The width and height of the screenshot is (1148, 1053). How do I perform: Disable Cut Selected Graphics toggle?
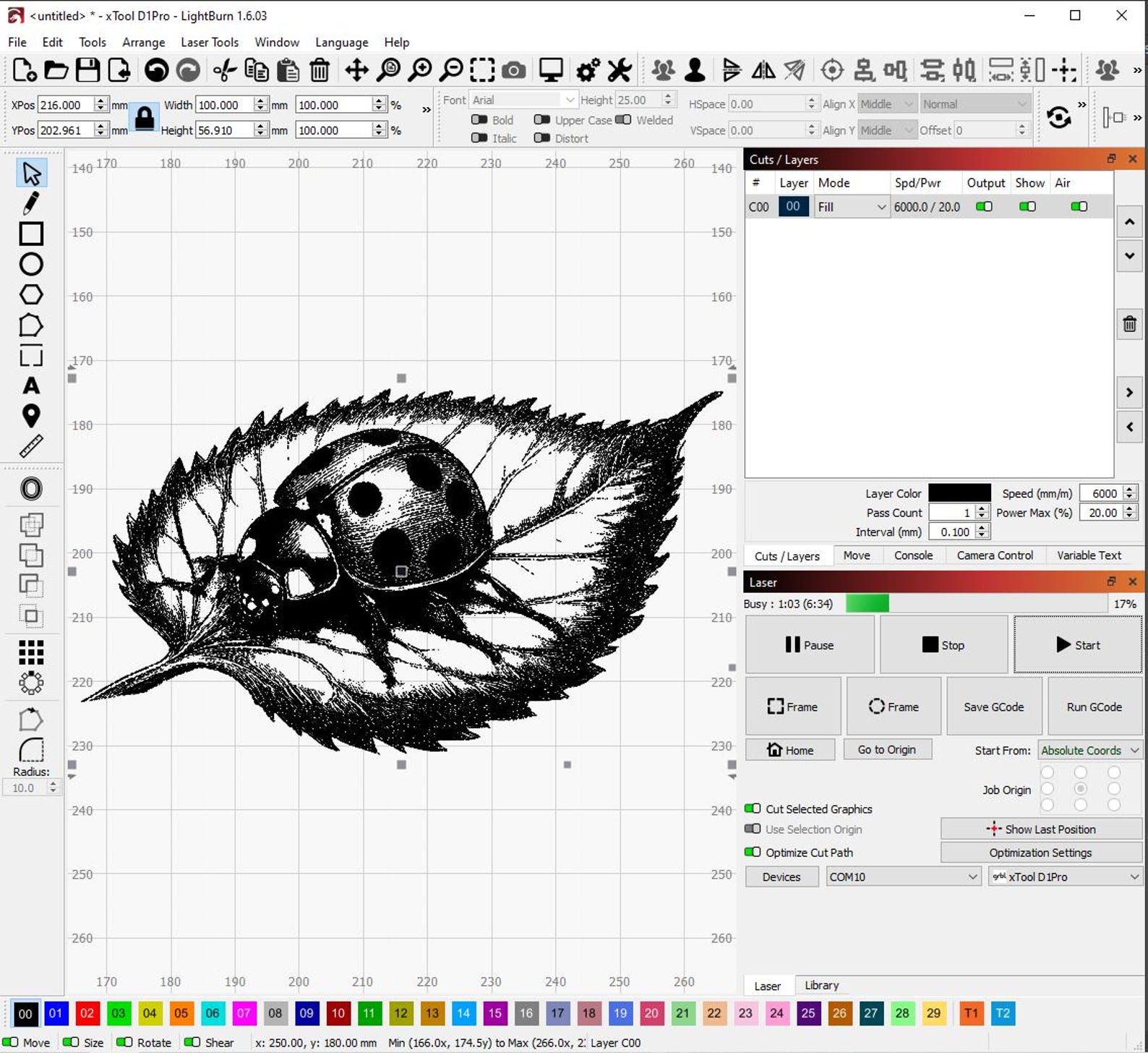[x=753, y=809]
